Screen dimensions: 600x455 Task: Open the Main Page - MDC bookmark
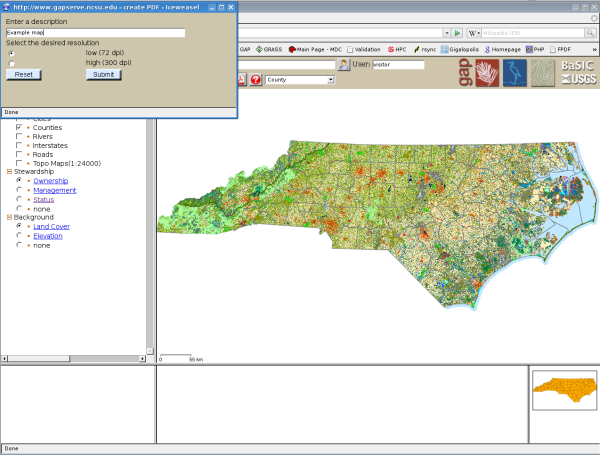tap(315, 49)
